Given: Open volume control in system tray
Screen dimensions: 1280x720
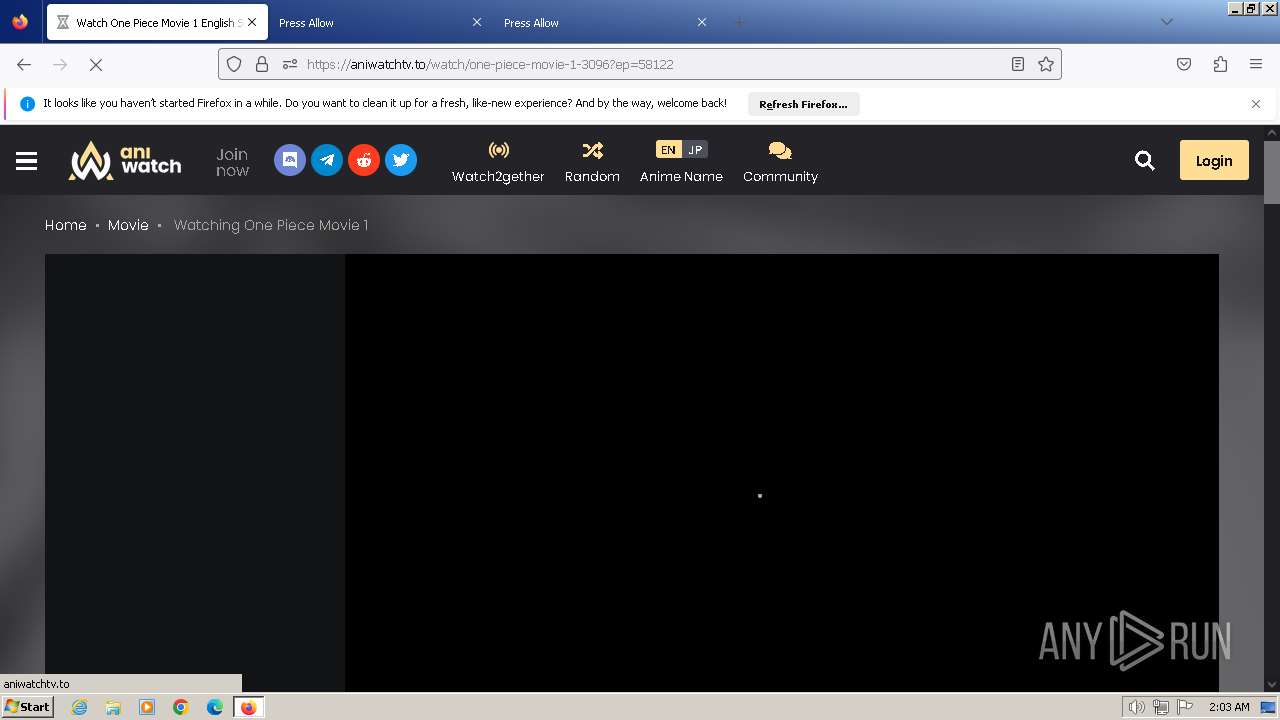Looking at the screenshot, I should click(1136, 707).
